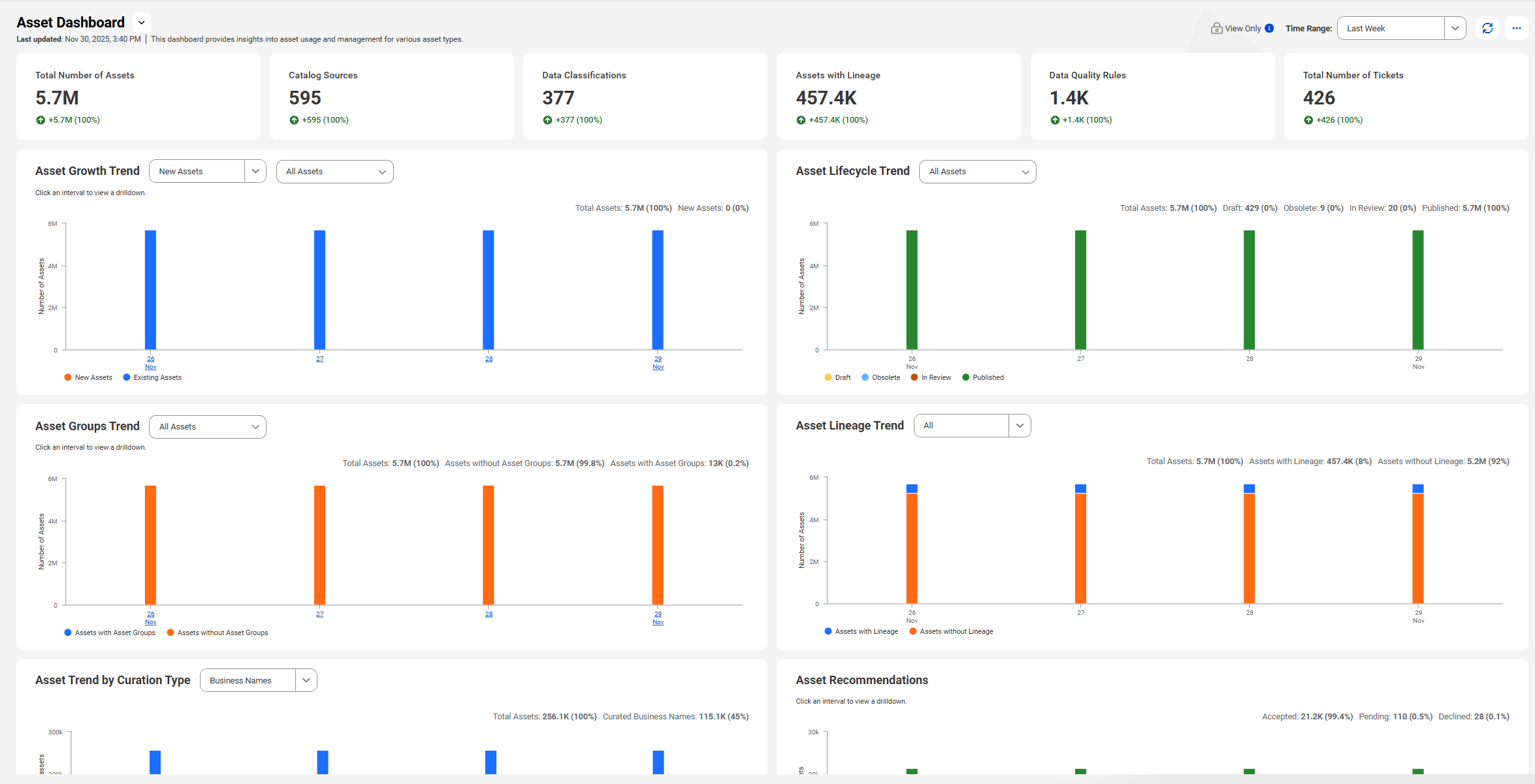Open All Assets dropdown in Asset Lifecycle Trend

click(977, 171)
